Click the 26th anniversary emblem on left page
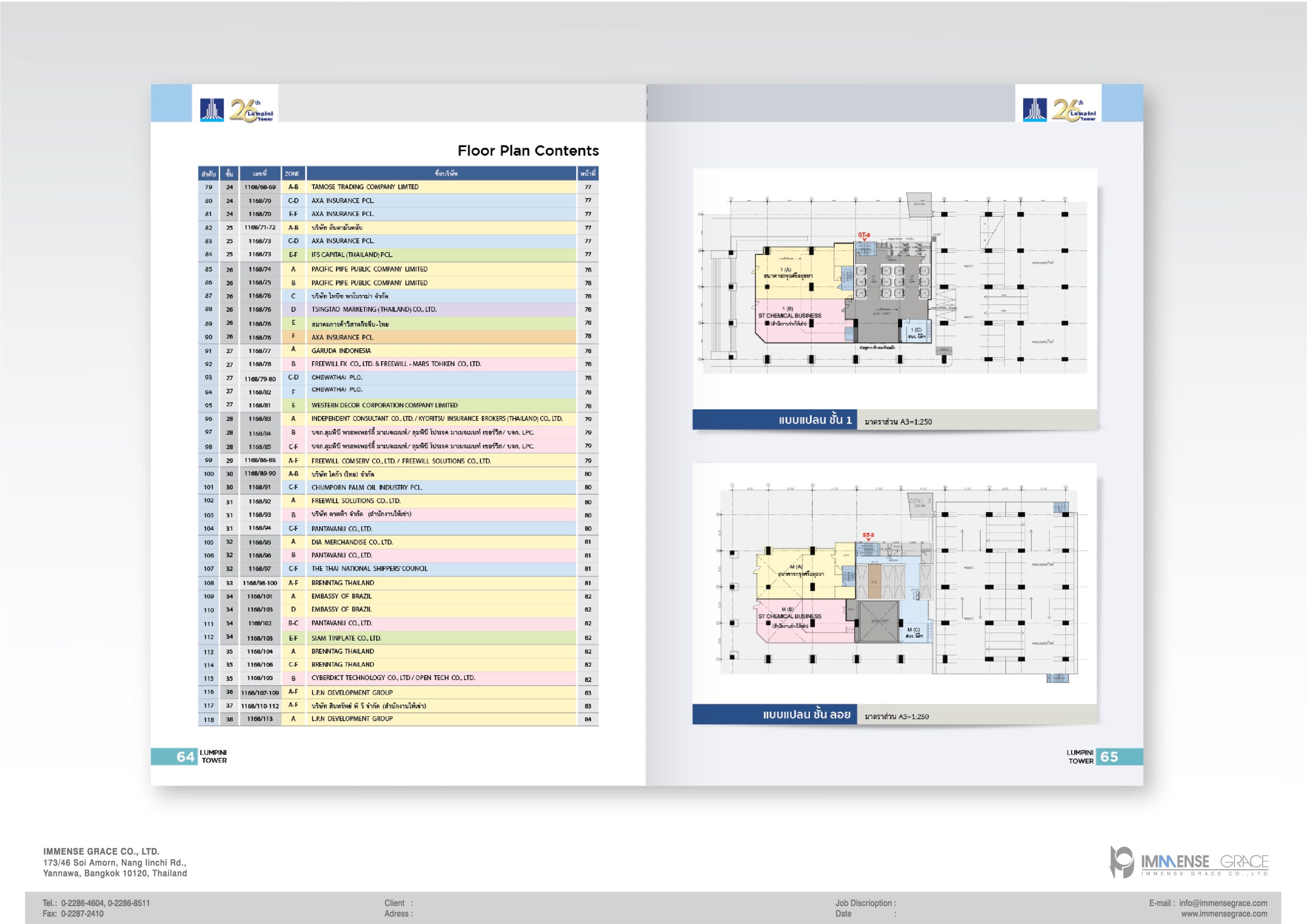This screenshot has width=1307, height=924. click(251, 109)
